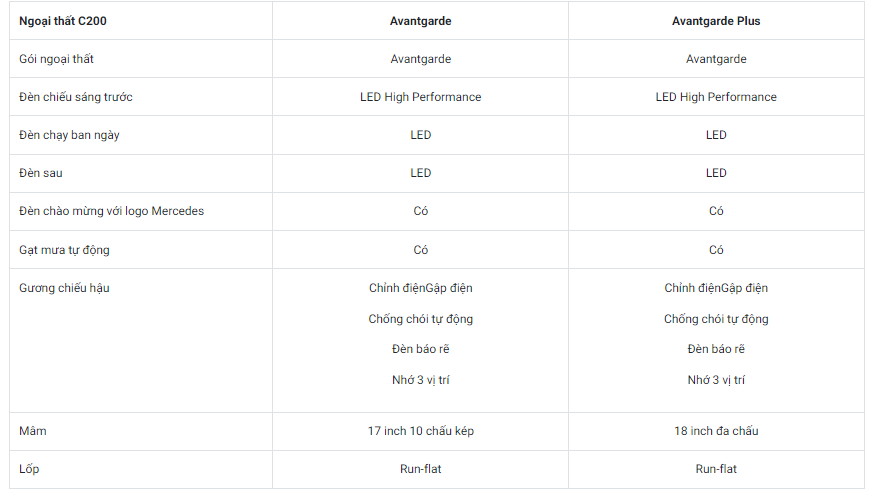Select the "Lốp" row label
Viewport: 877px width, 503px height.
(x=29, y=469)
